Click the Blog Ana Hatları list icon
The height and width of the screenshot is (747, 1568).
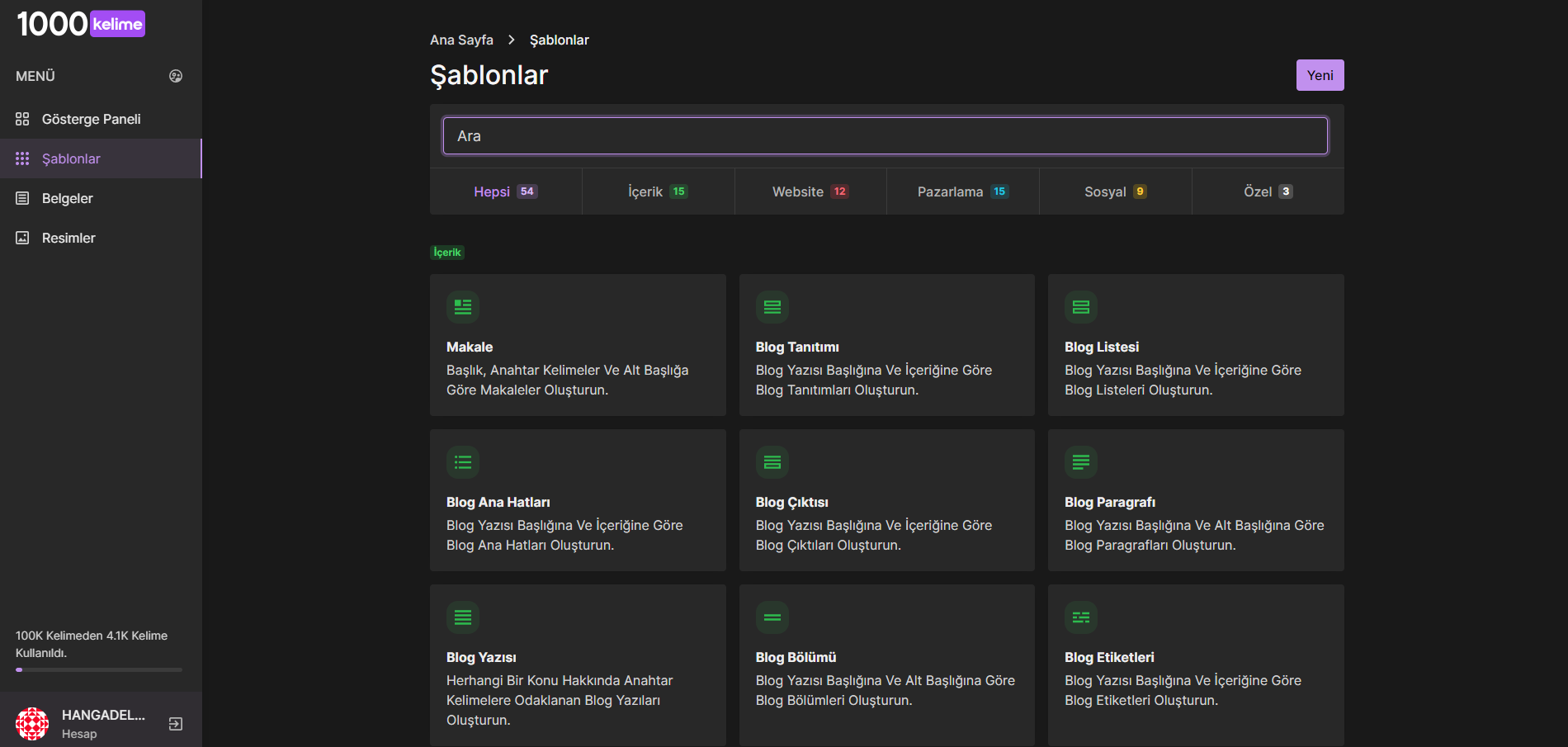463,462
